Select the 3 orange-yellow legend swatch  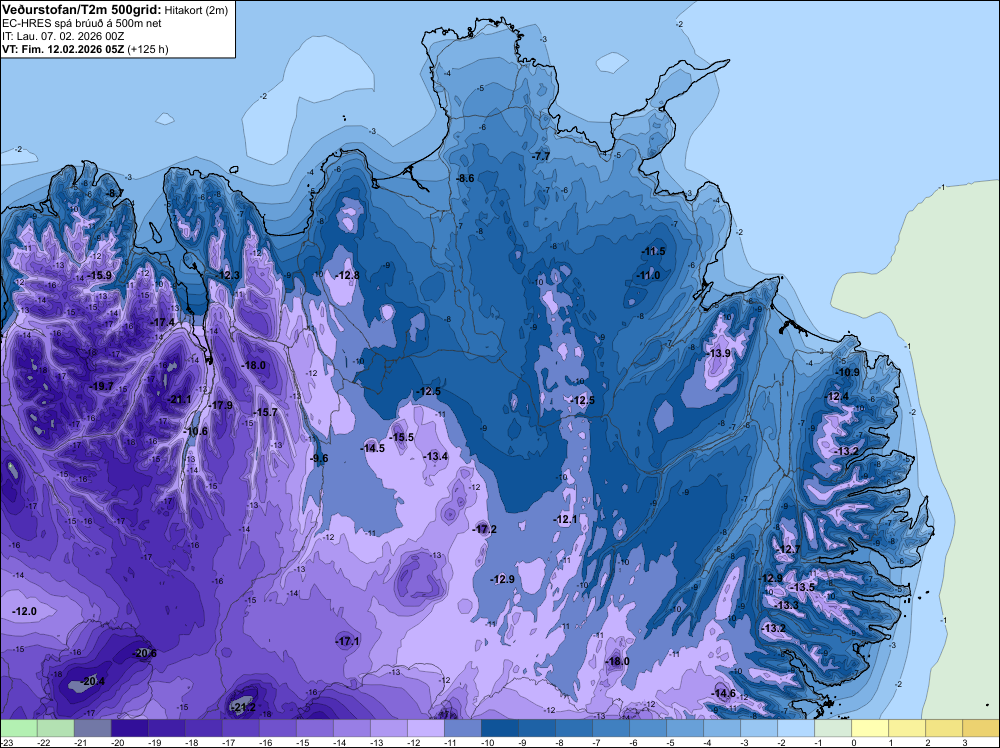[x=980, y=728]
